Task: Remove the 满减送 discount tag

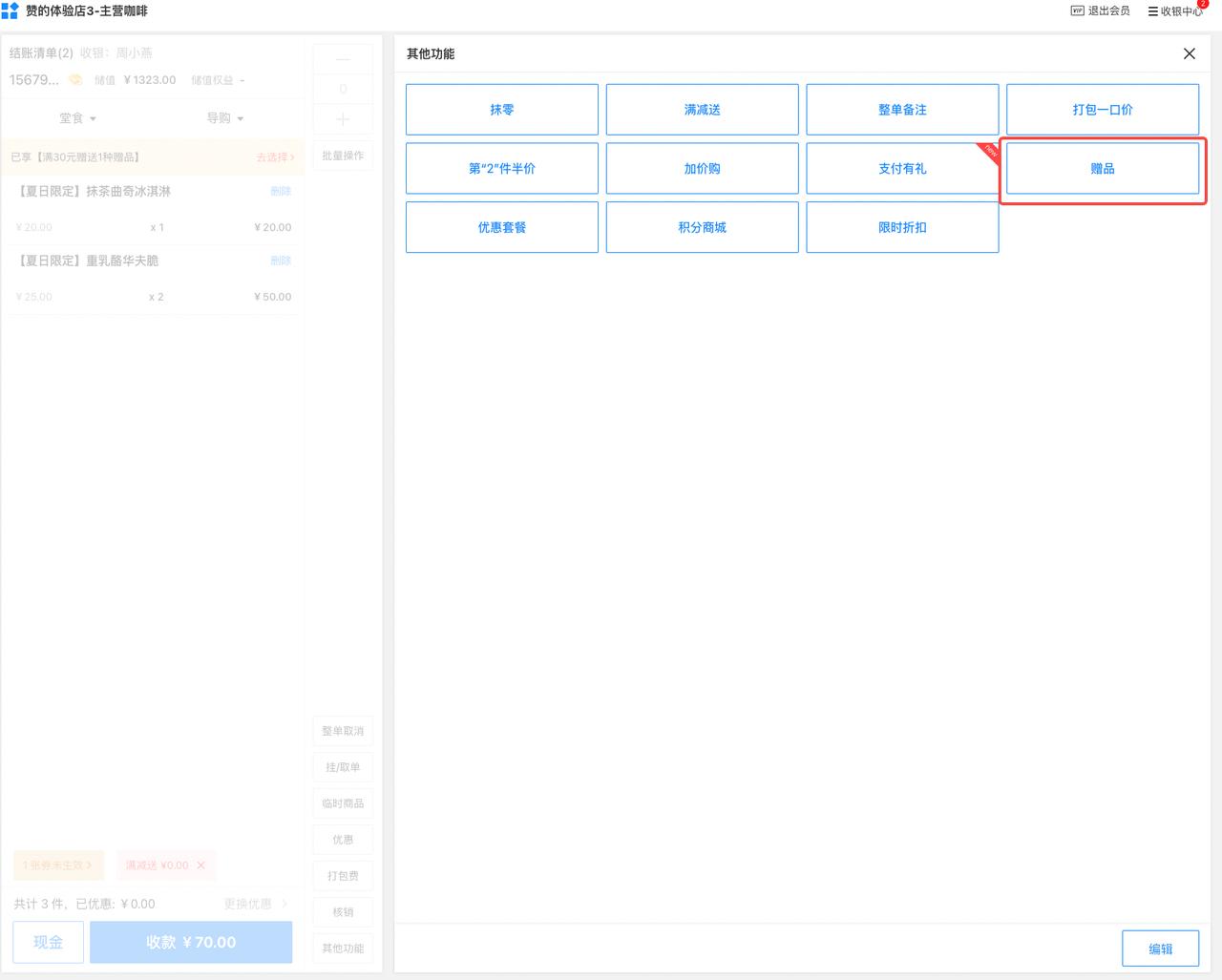Action: pos(200,865)
